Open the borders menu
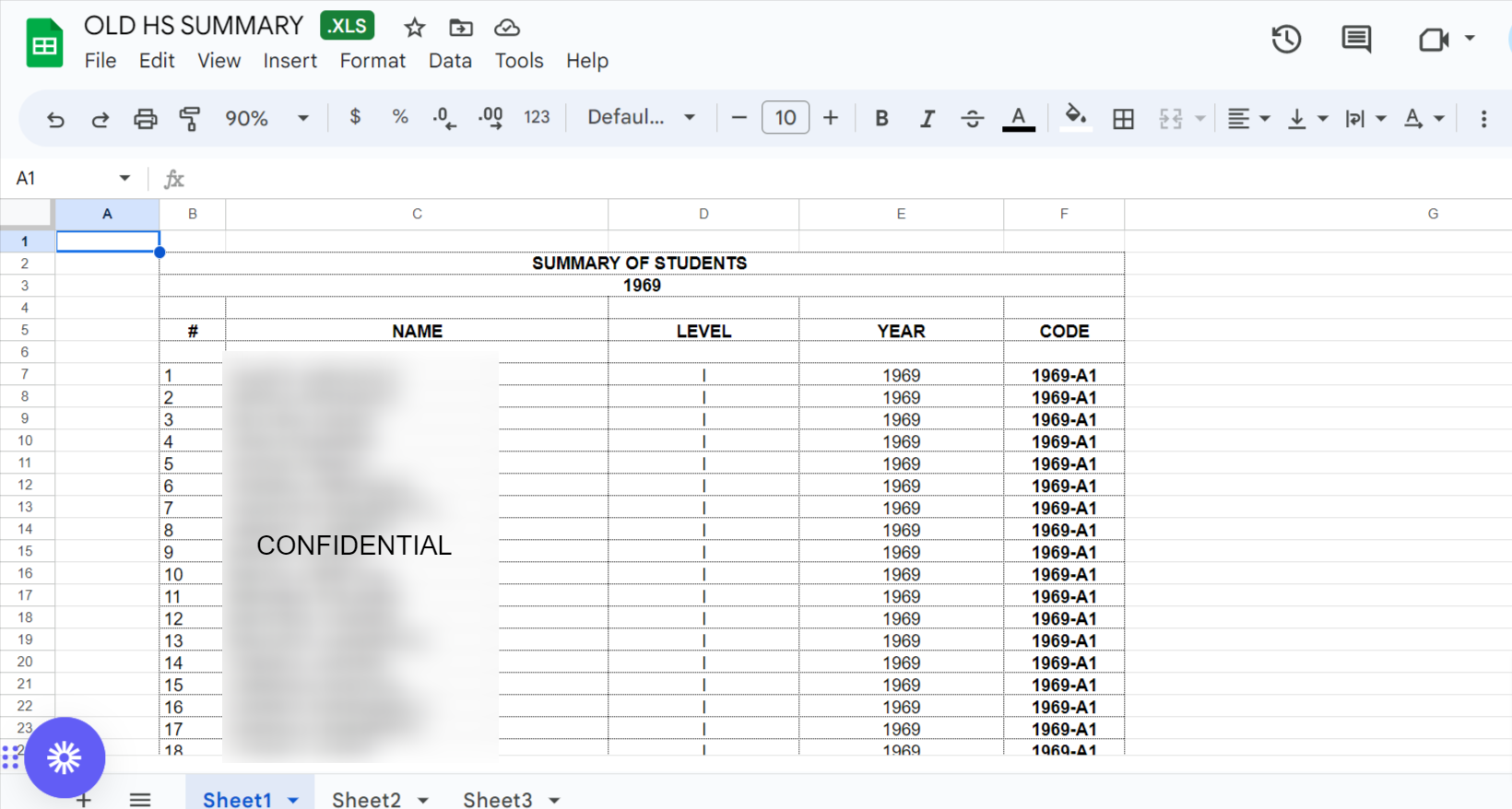Viewport: 1512px width, 809px height. point(1123,119)
